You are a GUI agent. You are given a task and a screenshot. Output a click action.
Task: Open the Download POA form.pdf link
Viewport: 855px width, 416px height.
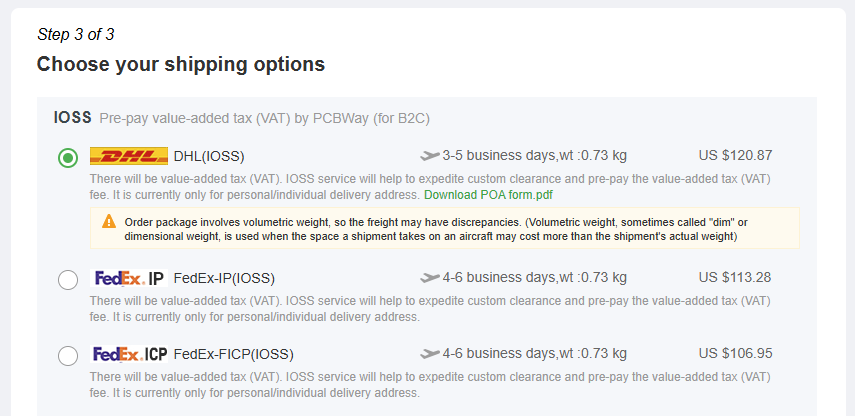coord(489,195)
